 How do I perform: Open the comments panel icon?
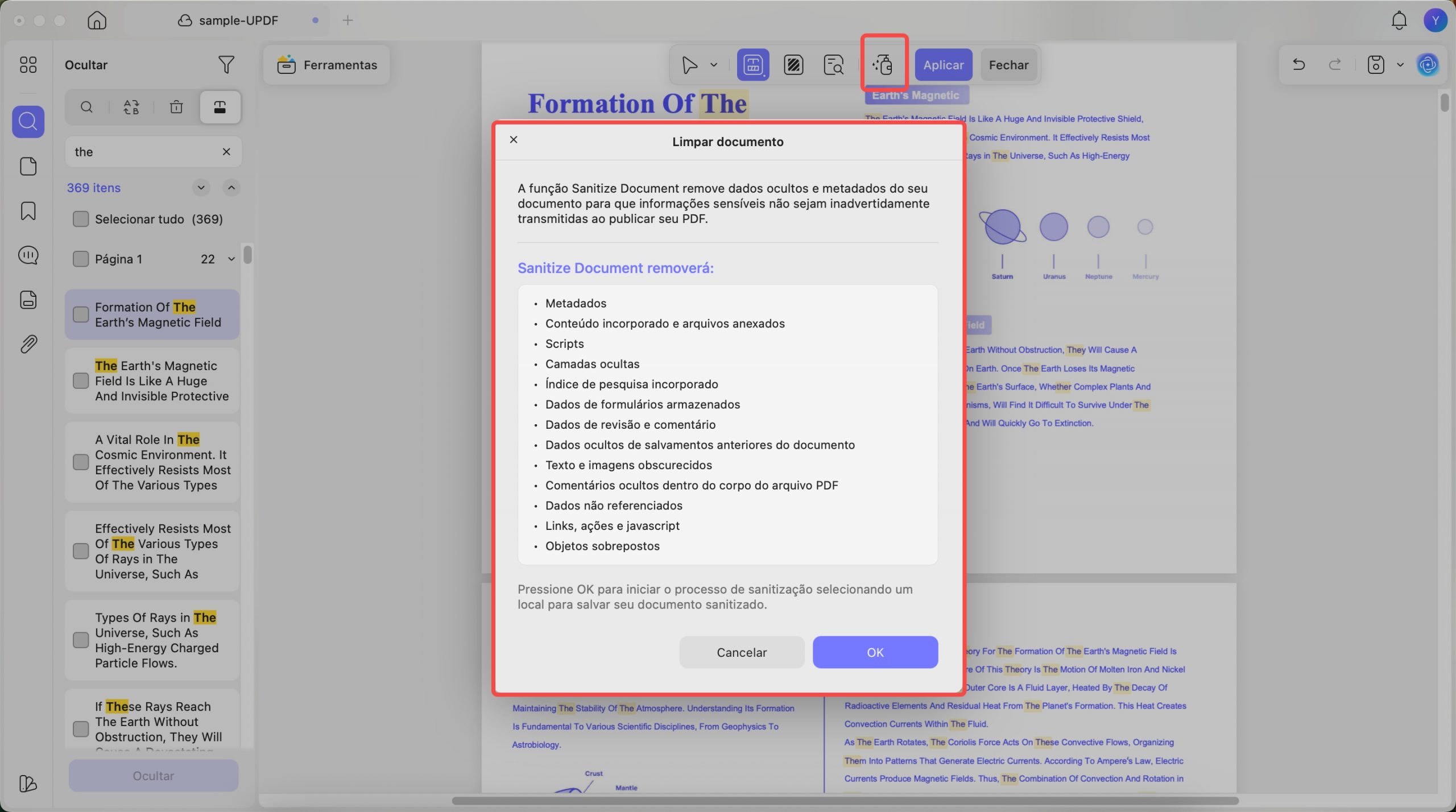point(28,255)
